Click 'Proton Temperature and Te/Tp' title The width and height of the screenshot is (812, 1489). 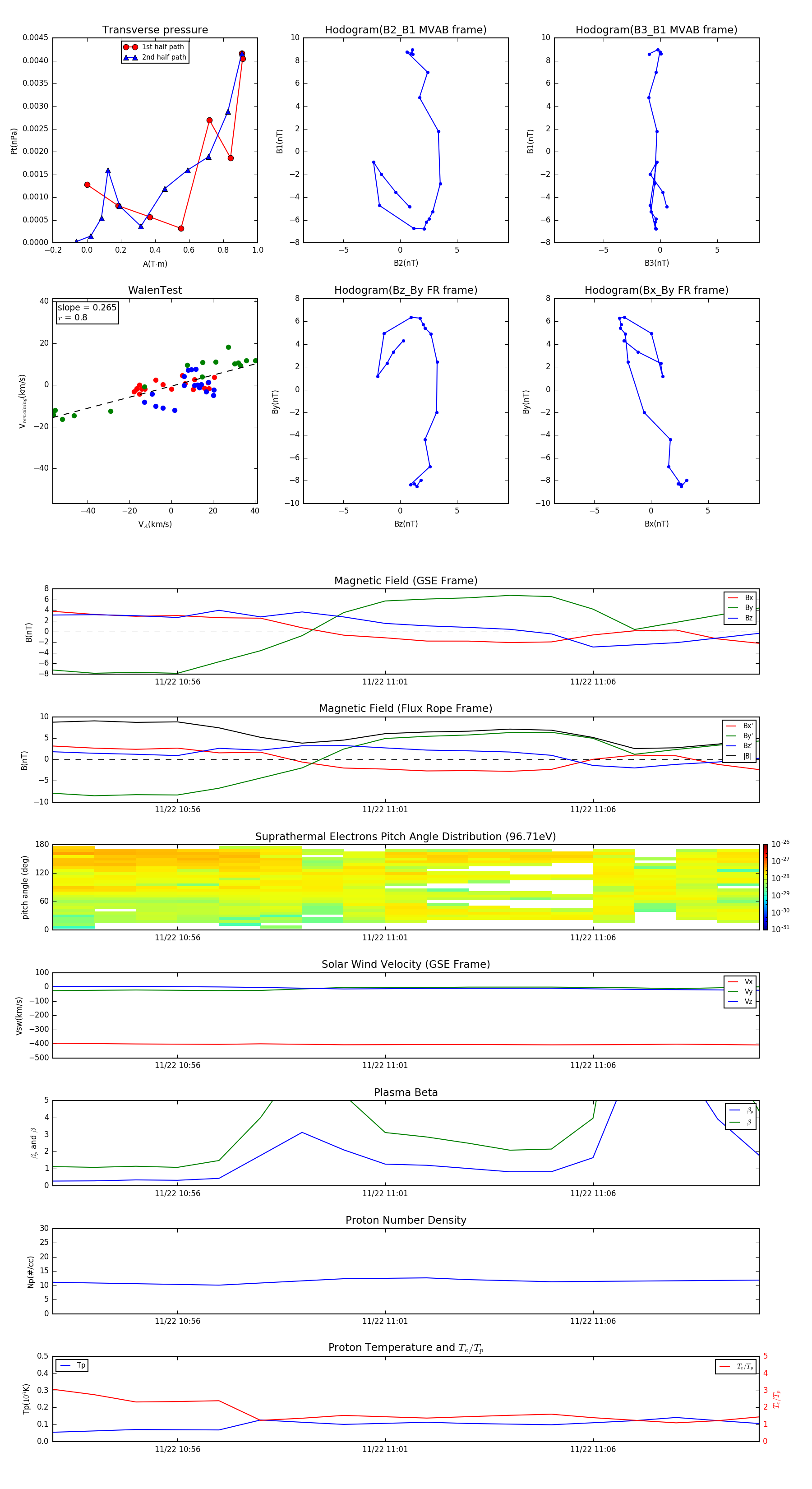406,1348
